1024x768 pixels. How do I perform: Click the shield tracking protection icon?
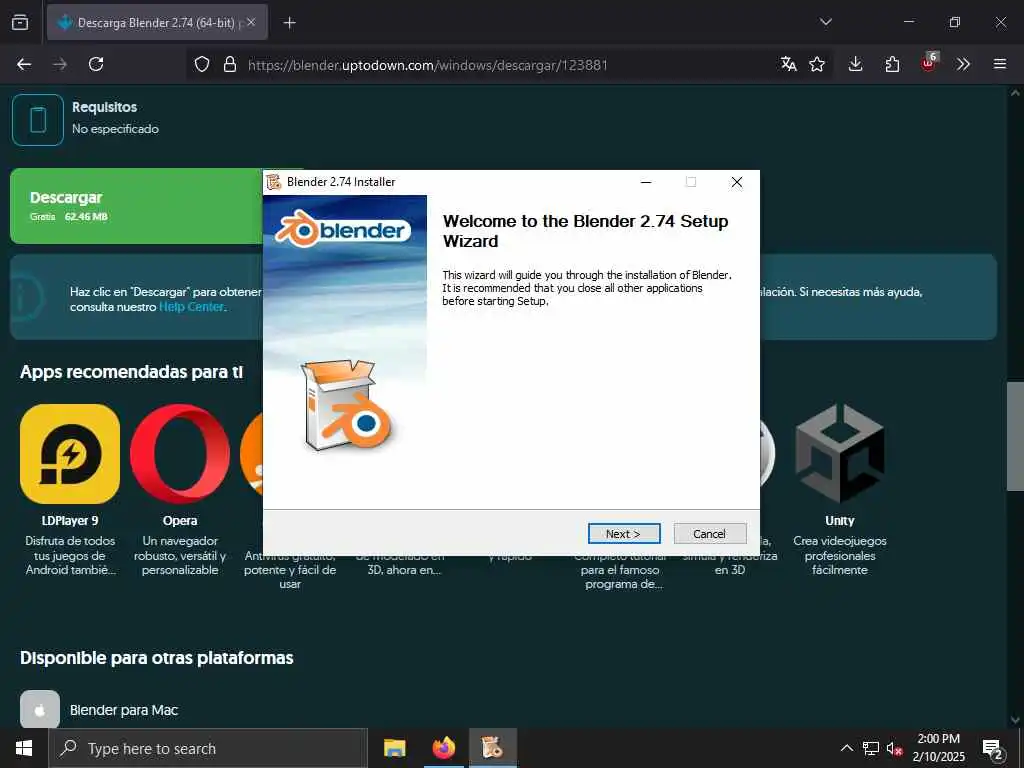pyautogui.click(x=202, y=65)
